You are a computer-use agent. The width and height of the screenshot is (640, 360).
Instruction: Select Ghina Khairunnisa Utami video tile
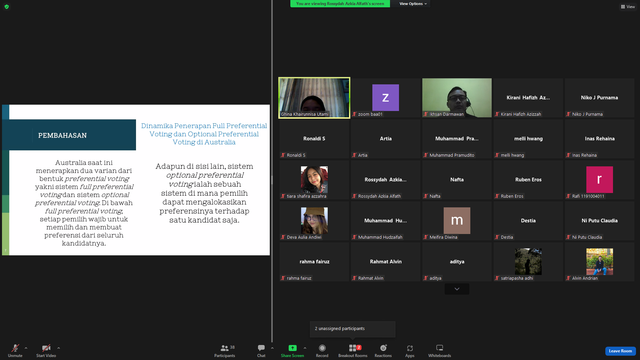(x=314, y=98)
